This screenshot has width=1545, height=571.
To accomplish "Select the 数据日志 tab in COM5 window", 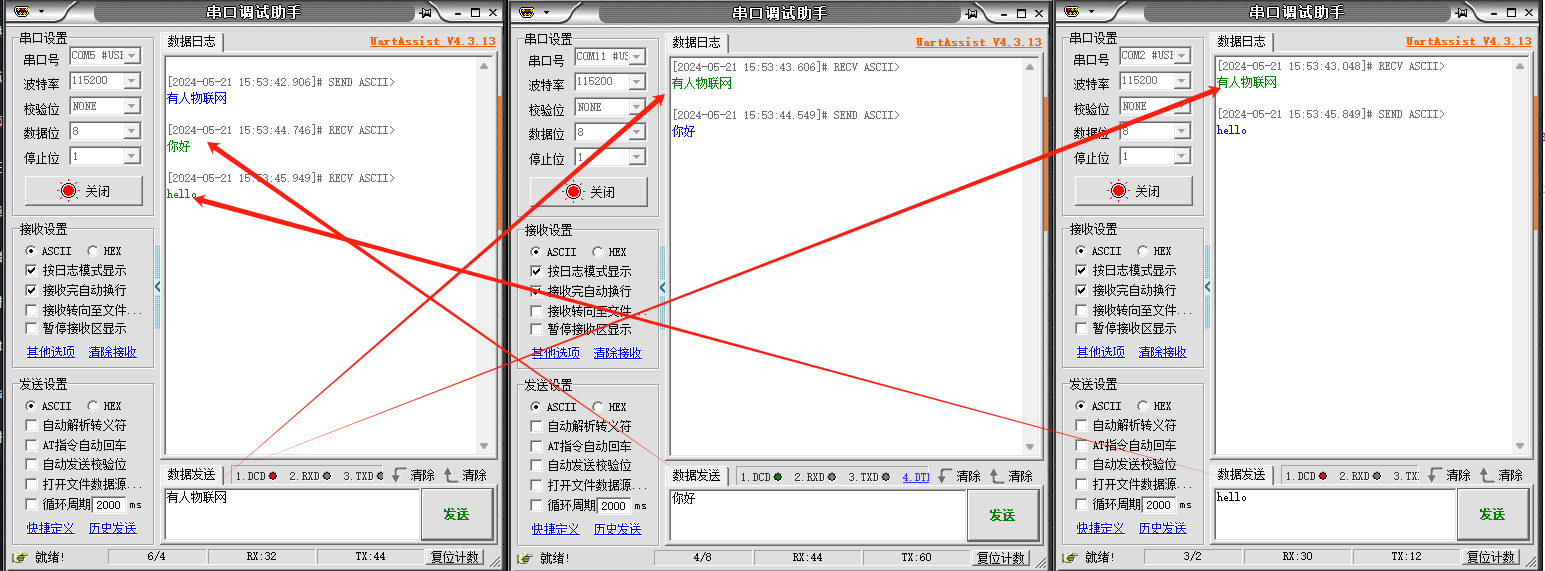I will (x=191, y=41).
